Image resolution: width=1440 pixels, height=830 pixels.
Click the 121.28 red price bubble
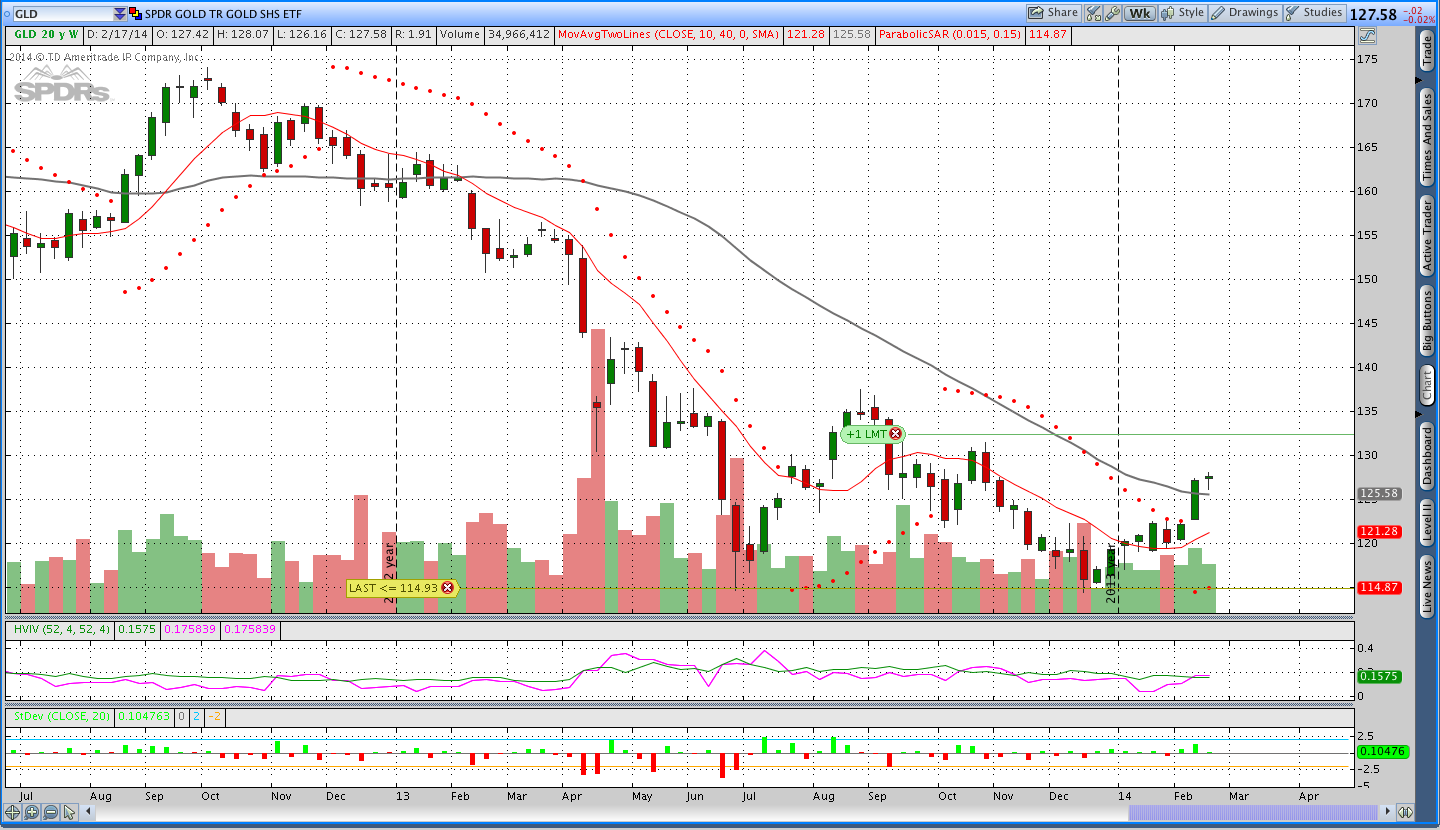1379,531
